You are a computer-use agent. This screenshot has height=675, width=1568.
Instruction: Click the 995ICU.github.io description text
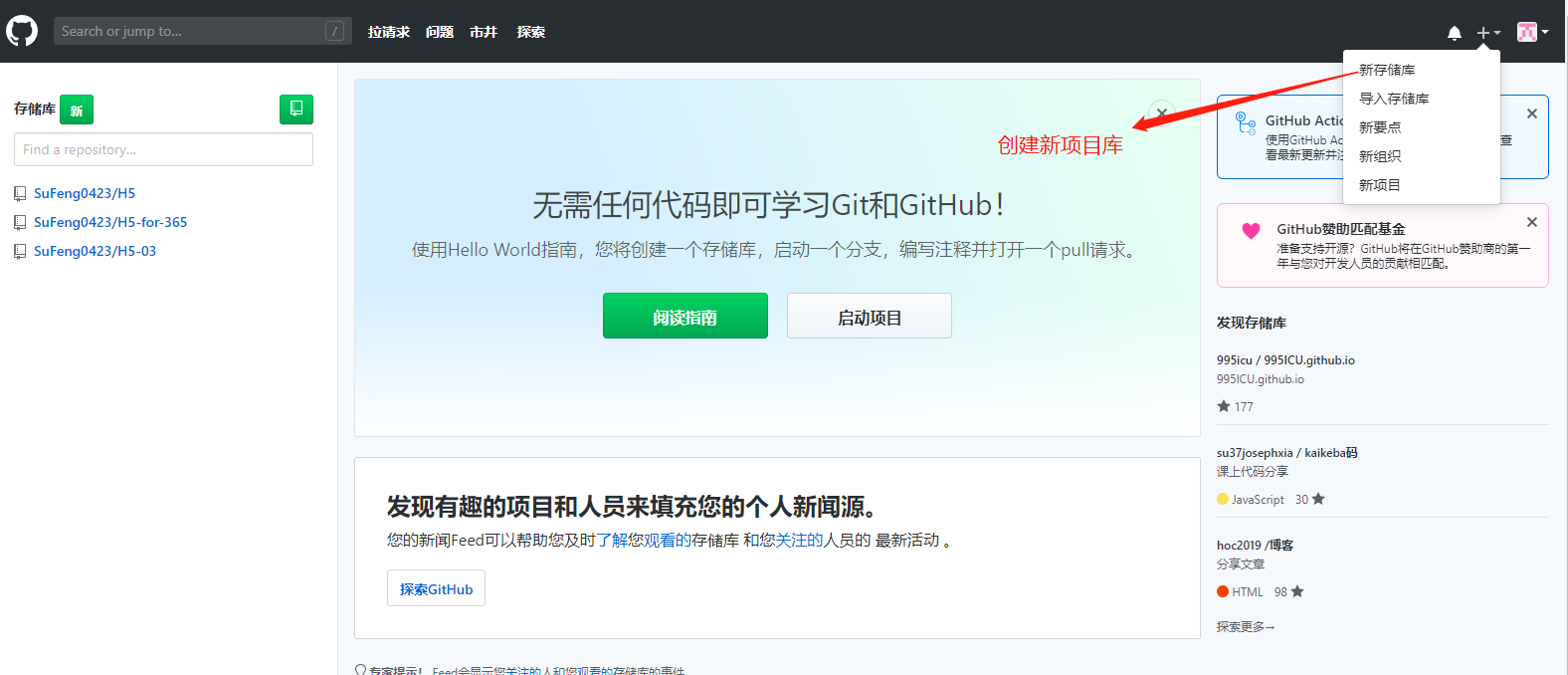(1261, 379)
